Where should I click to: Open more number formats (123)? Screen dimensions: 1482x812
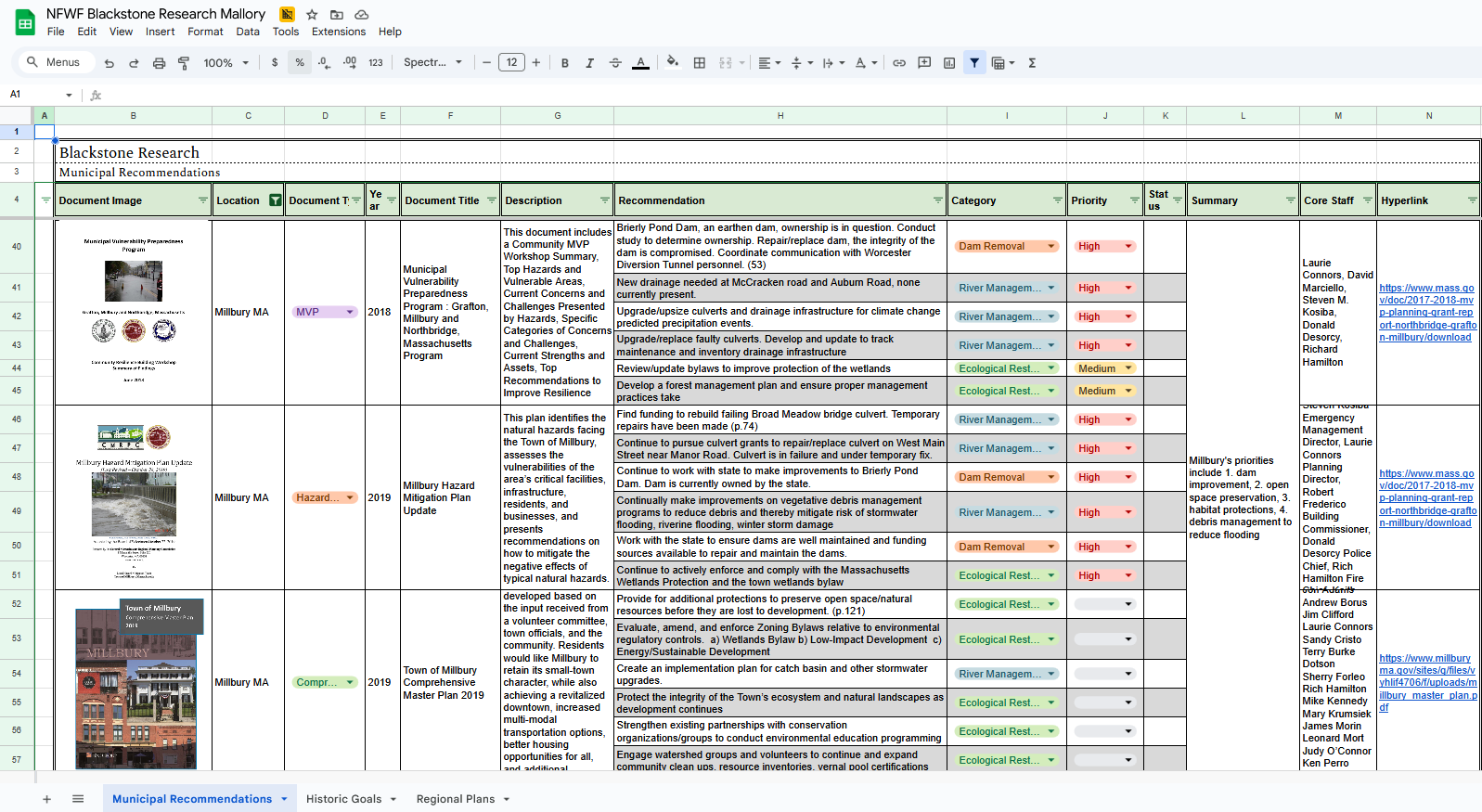pos(376,63)
